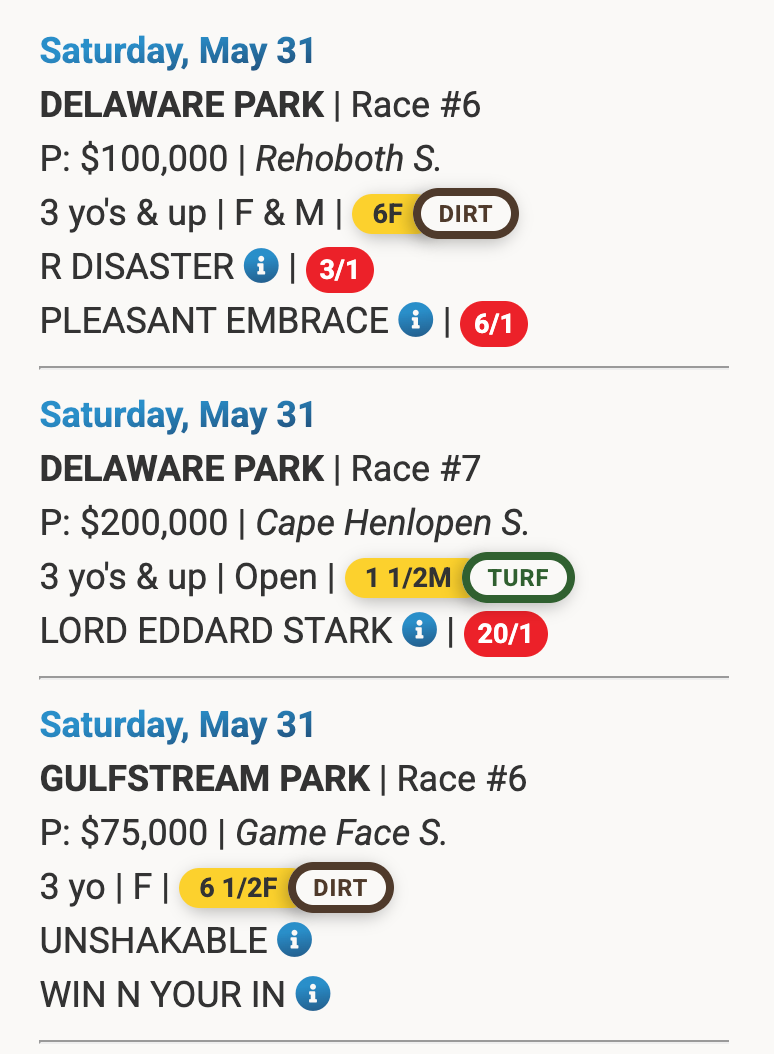Screen dimensions: 774x1054
Task: Click the 6F distance badge
Action: click(x=386, y=214)
